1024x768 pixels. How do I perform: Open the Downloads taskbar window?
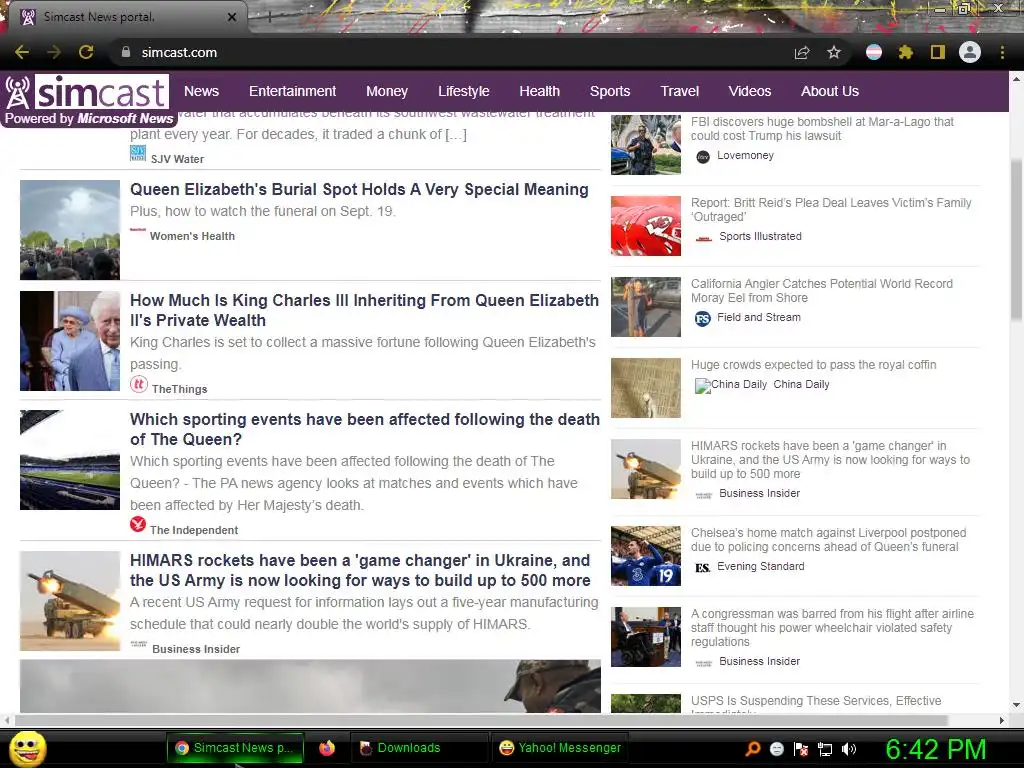pyautogui.click(x=419, y=748)
